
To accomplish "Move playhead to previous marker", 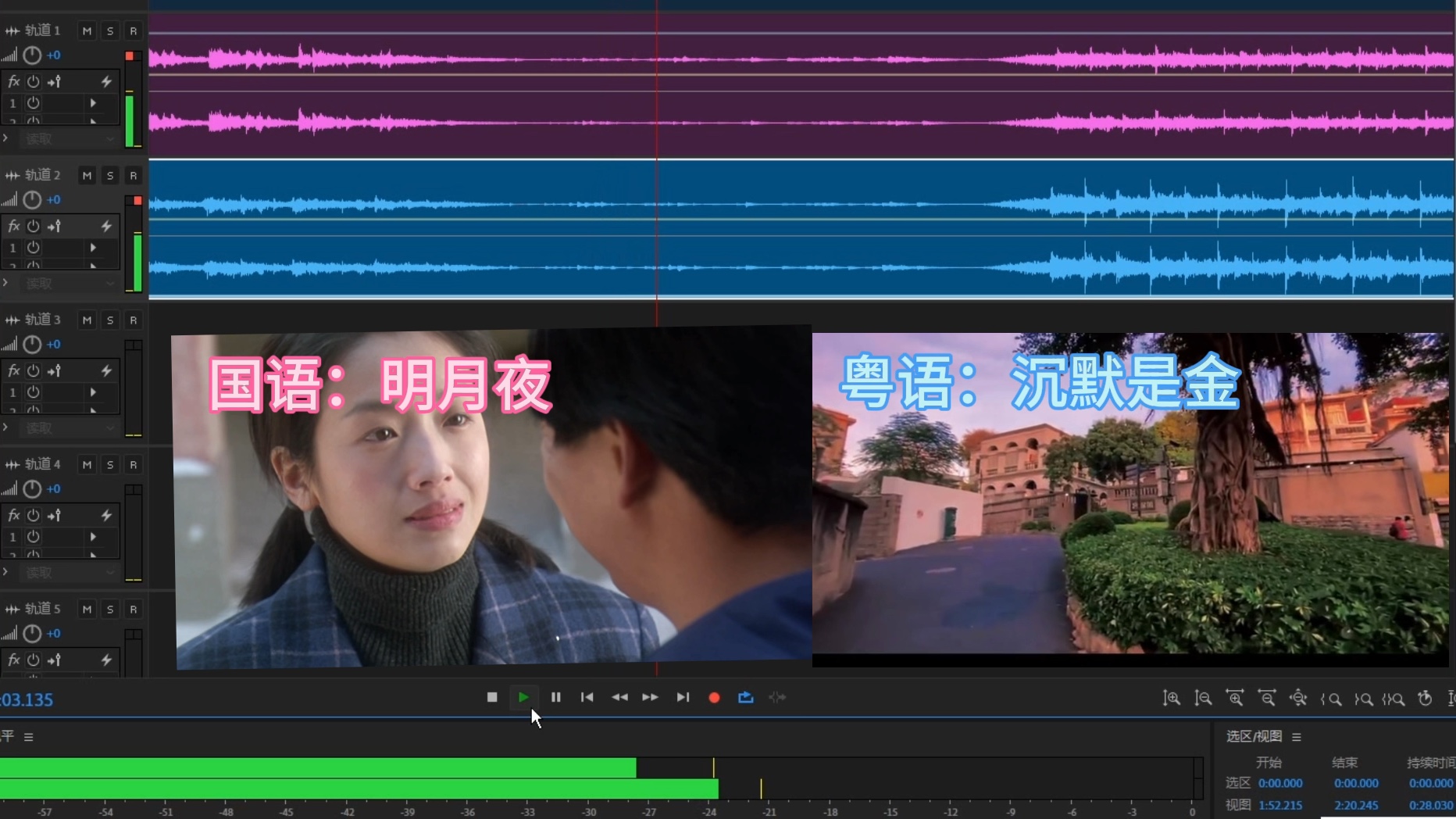I will click(587, 697).
